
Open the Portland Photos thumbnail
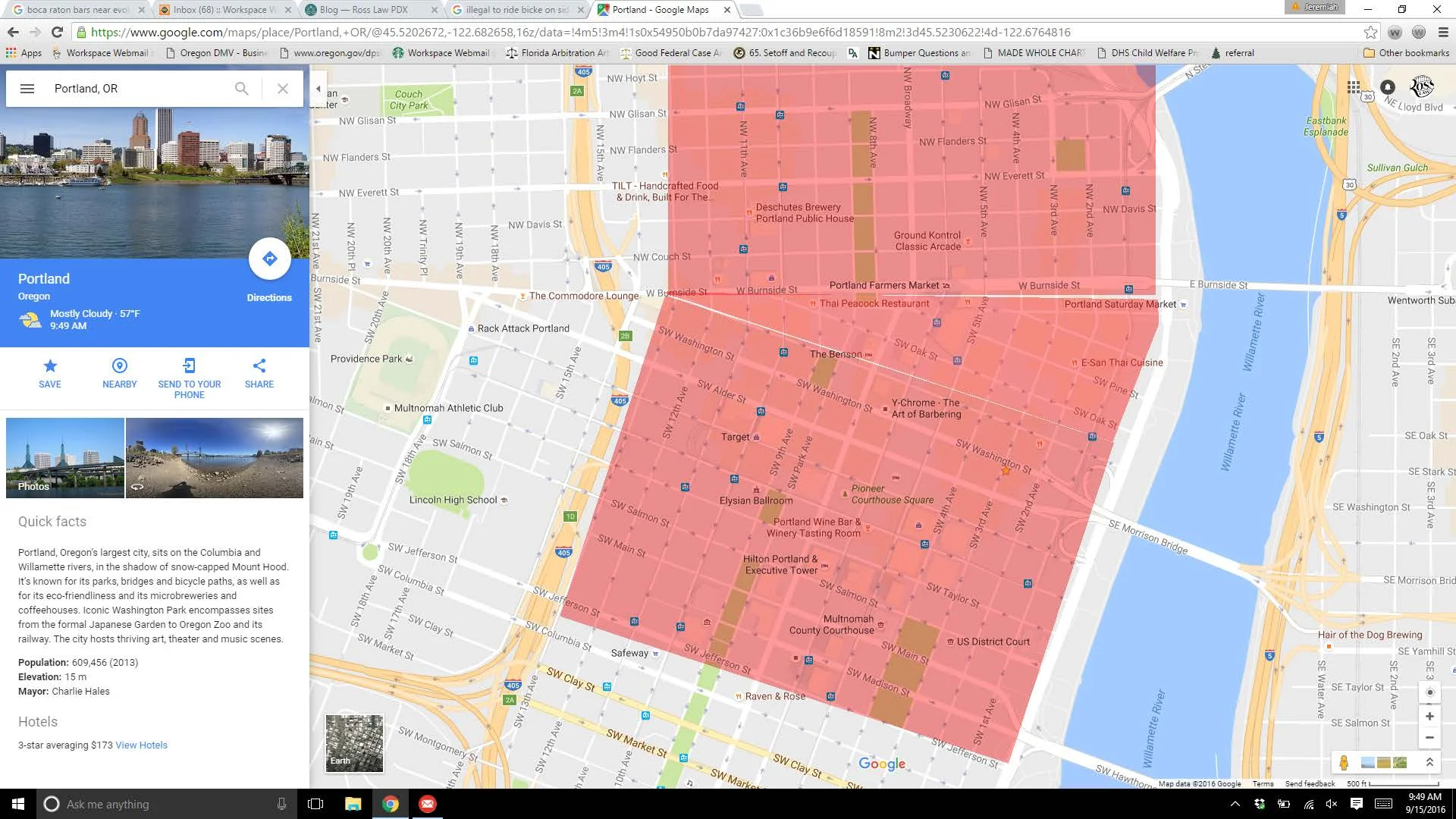pos(65,458)
